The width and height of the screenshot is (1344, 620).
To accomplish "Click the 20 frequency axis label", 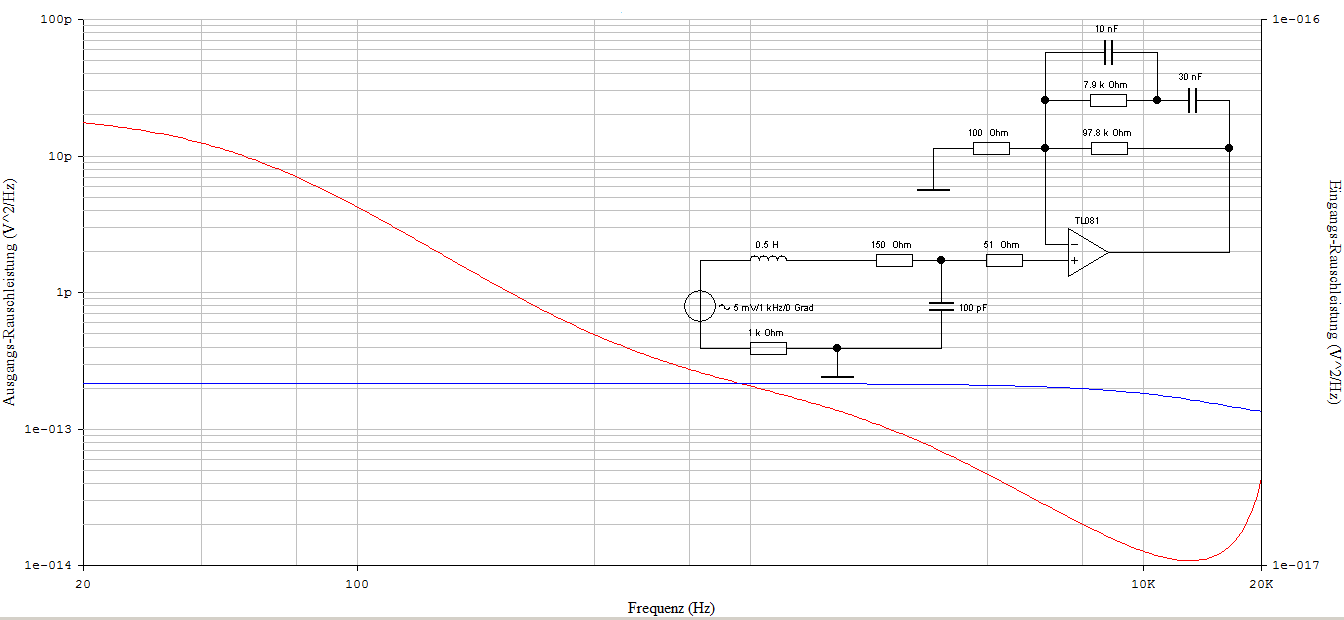I will click(x=82, y=584).
